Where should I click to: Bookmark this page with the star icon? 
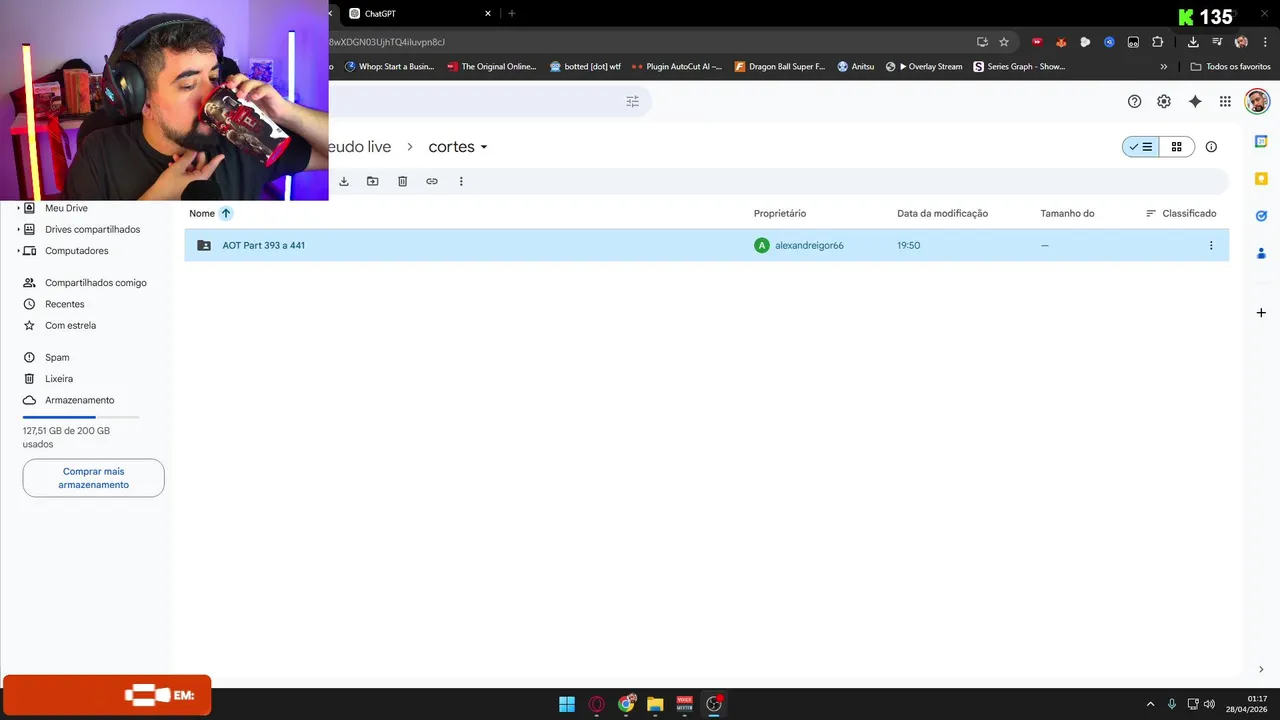1004,42
